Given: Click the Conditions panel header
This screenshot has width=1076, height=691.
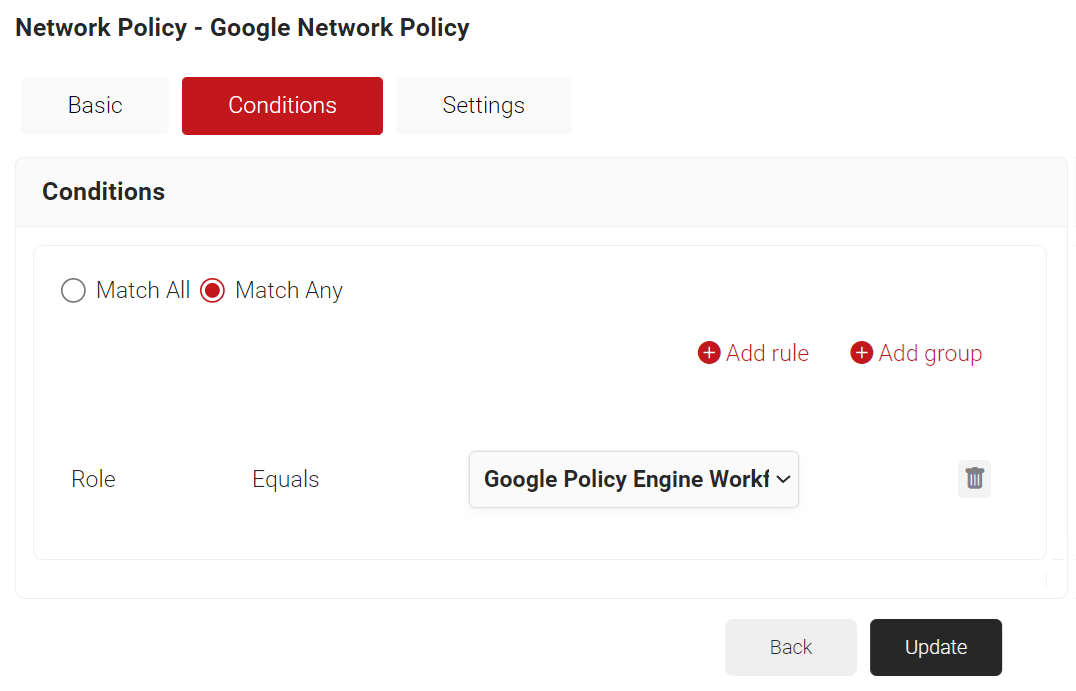Looking at the screenshot, I should (104, 192).
